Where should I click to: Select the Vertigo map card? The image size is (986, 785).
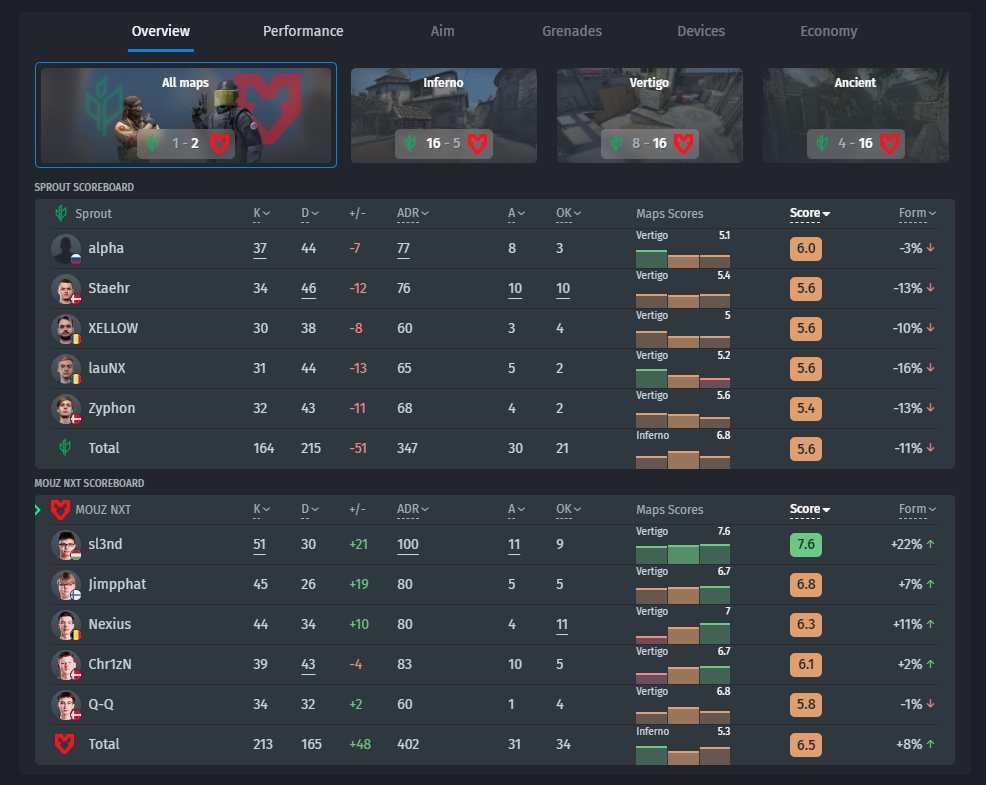click(650, 115)
